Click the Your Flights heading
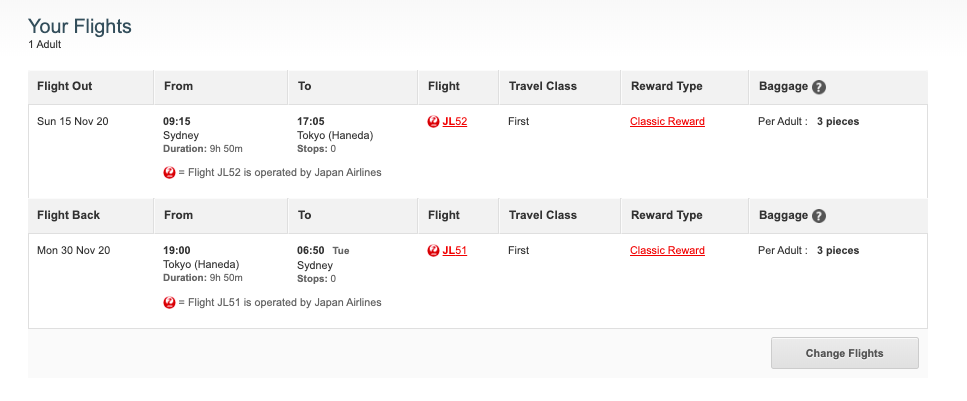 [80, 27]
